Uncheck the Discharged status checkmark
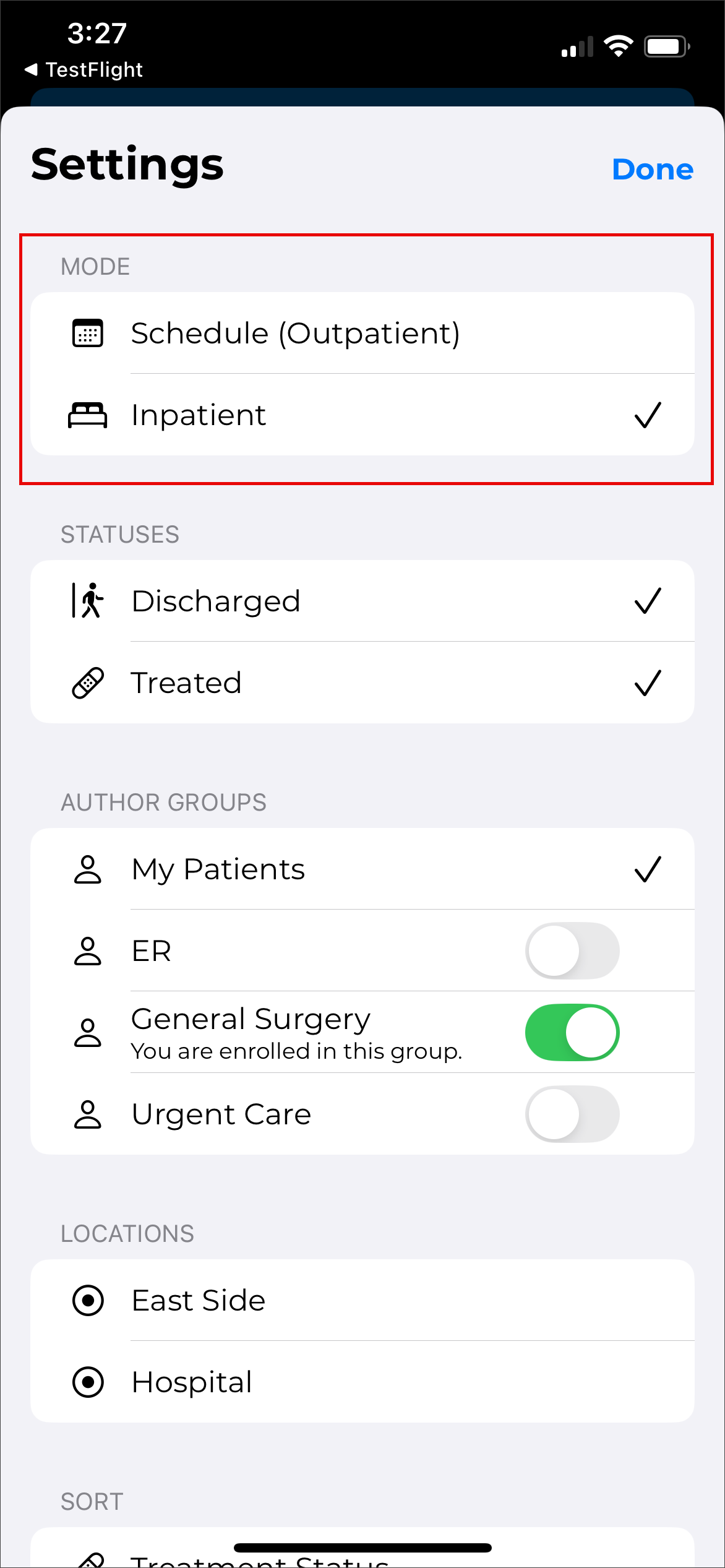This screenshot has height=1568, width=725. pyautogui.click(x=648, y=601)
